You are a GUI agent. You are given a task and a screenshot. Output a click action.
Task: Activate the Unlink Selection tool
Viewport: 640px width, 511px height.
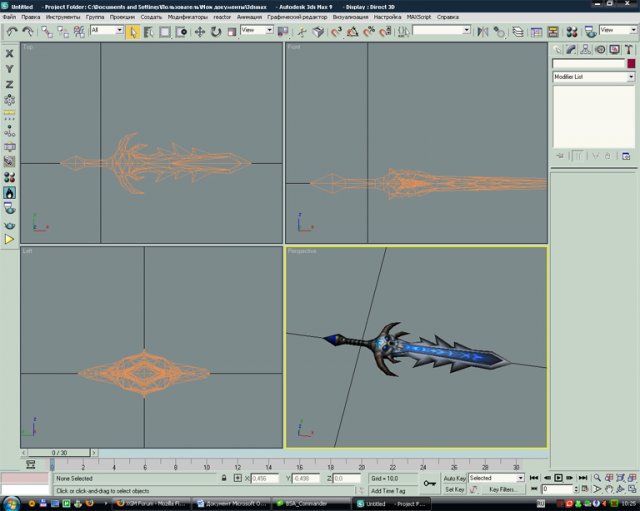pyautogui.click(x=63, y=31)
